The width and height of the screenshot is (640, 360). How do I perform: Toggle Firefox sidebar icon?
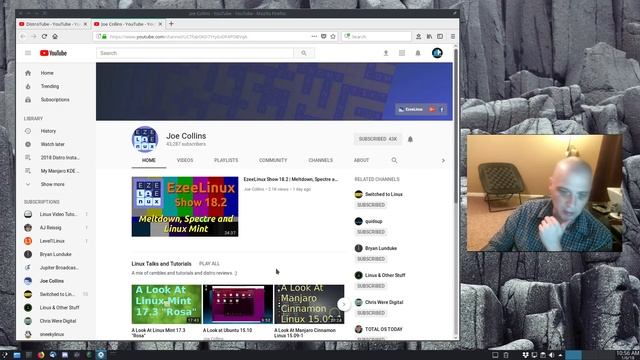tap(440, 36)
